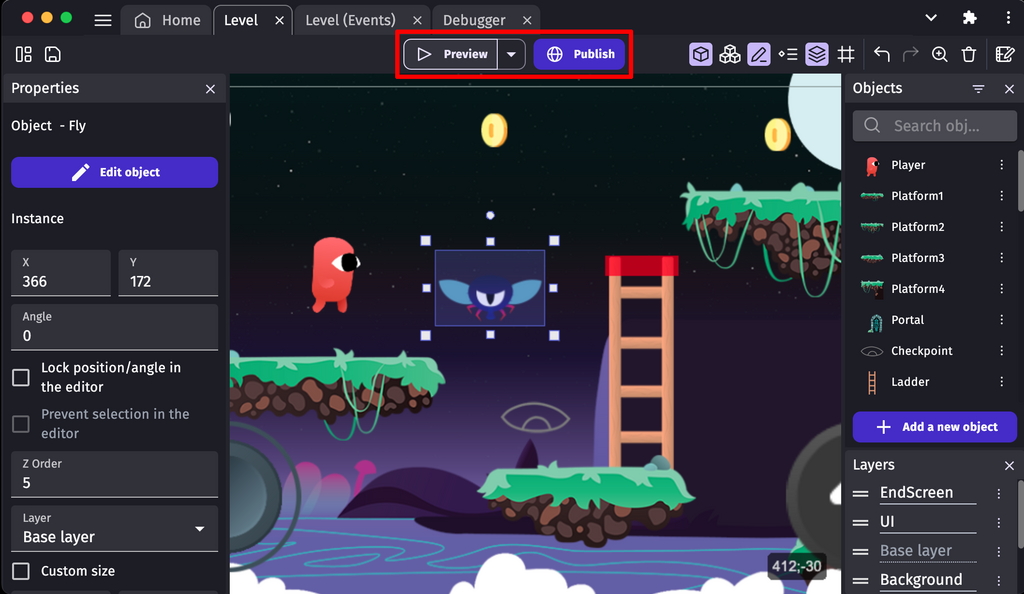
Task: Delete selection with the trash icon
Action: [968, 54]
